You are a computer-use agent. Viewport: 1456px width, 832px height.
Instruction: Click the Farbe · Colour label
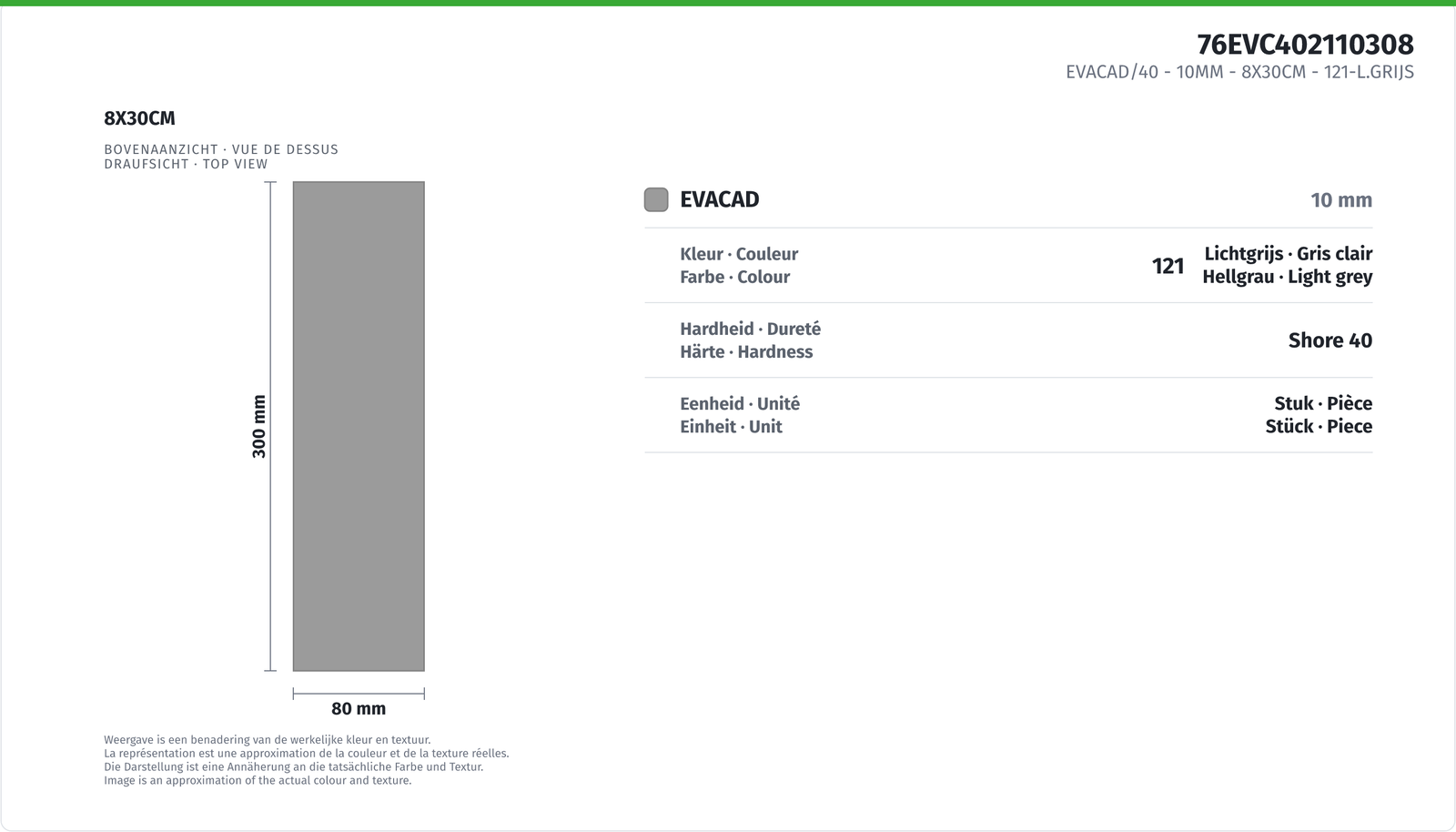coord(734,277)
